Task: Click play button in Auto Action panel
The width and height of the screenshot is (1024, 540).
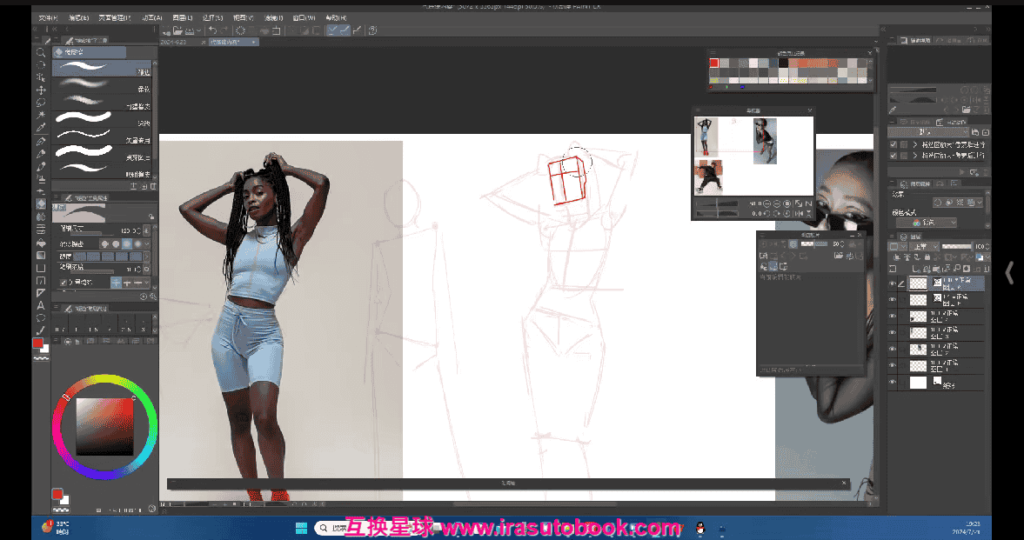Action: click(x=961, y=172)
